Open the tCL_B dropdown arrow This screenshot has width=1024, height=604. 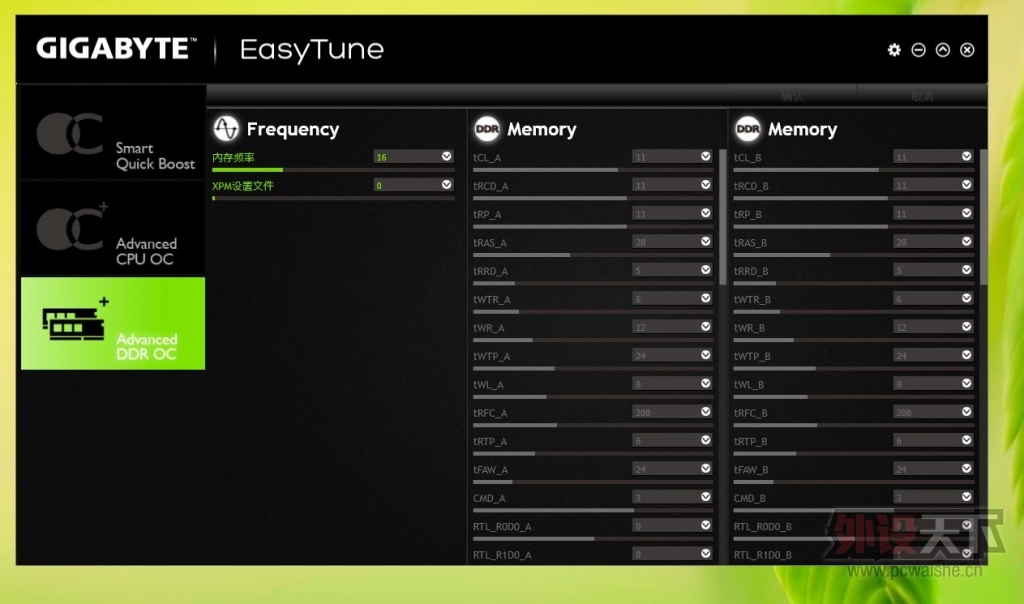pos(967,156)
